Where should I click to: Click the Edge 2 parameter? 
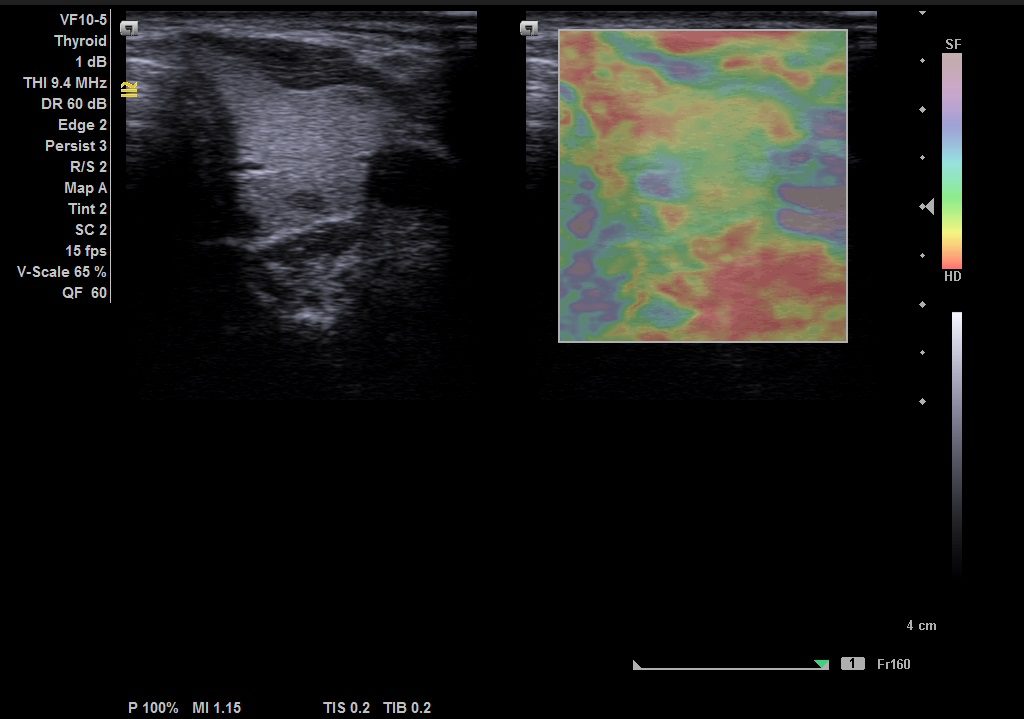coord(82,125)
